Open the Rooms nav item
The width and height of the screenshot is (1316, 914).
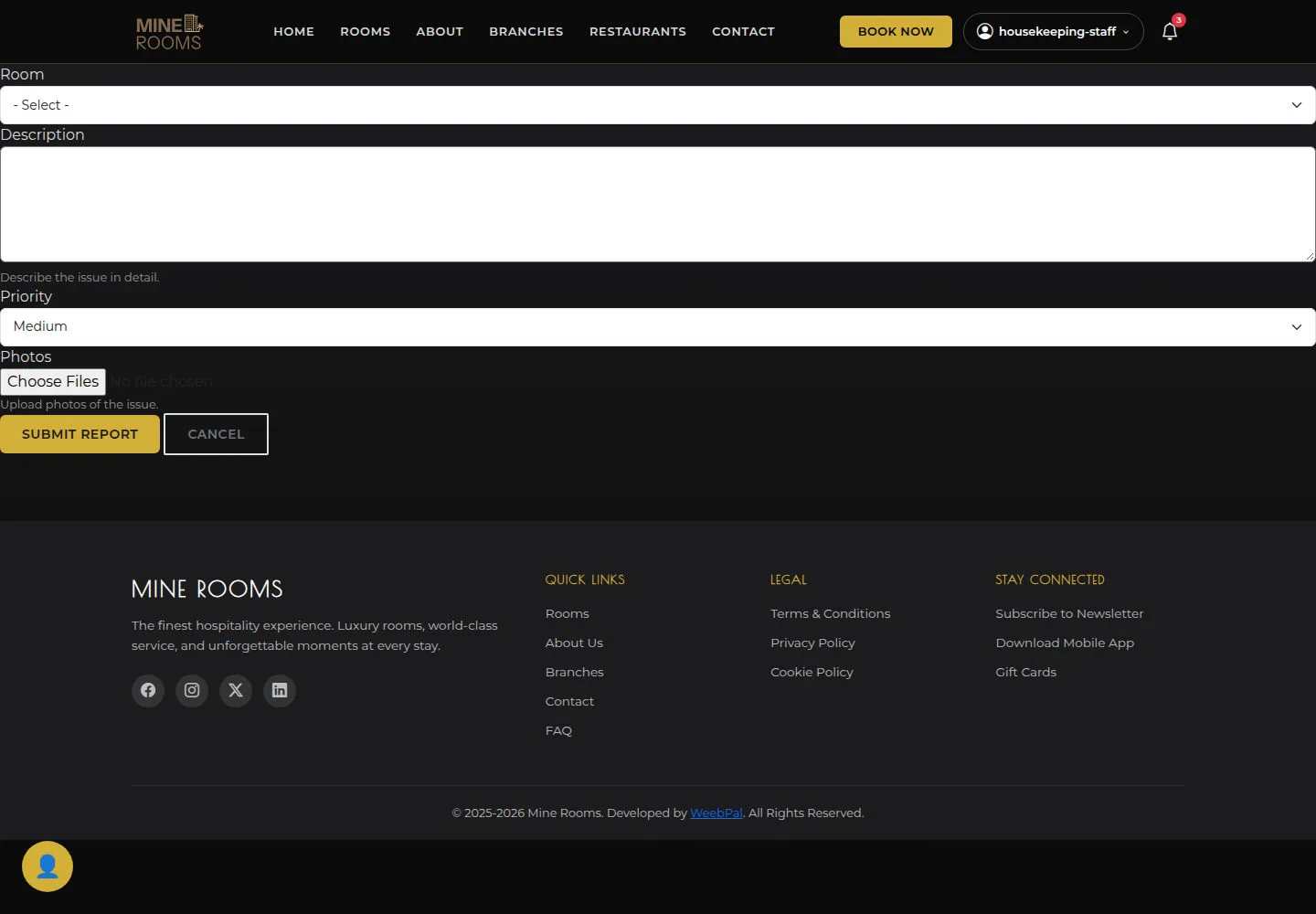366,31
